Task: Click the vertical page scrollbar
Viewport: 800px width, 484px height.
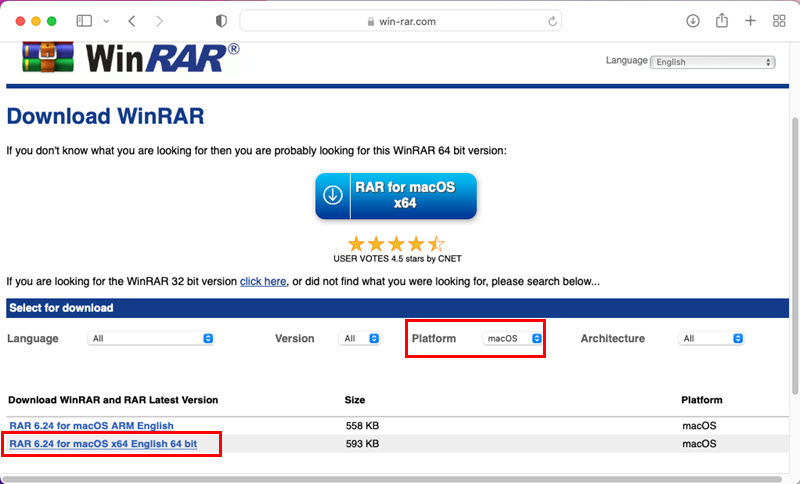Action: (x=795, y=255)
